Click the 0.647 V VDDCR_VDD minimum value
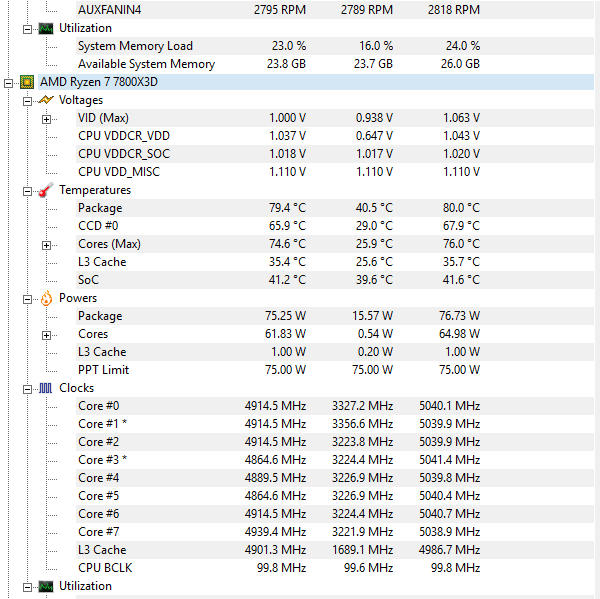600x599 pixels. point(374,136)
